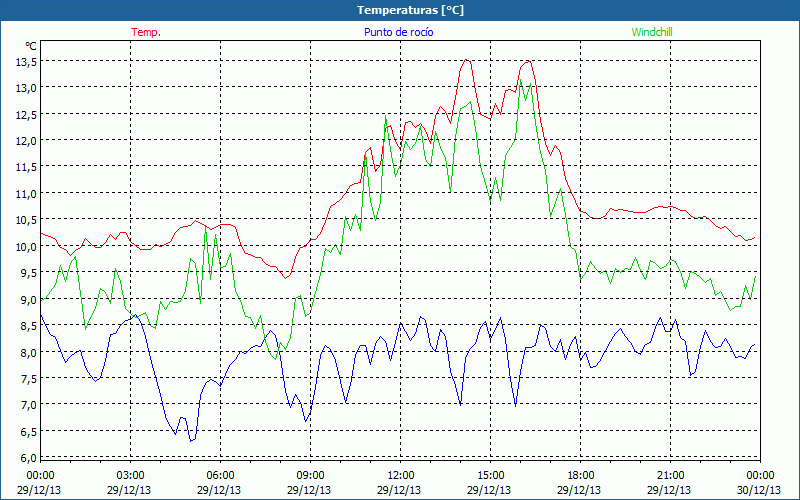The width and height of the screenshot is (800, 500).
Task: Click the 13,5 y-axis value
Action: (28, 62)
